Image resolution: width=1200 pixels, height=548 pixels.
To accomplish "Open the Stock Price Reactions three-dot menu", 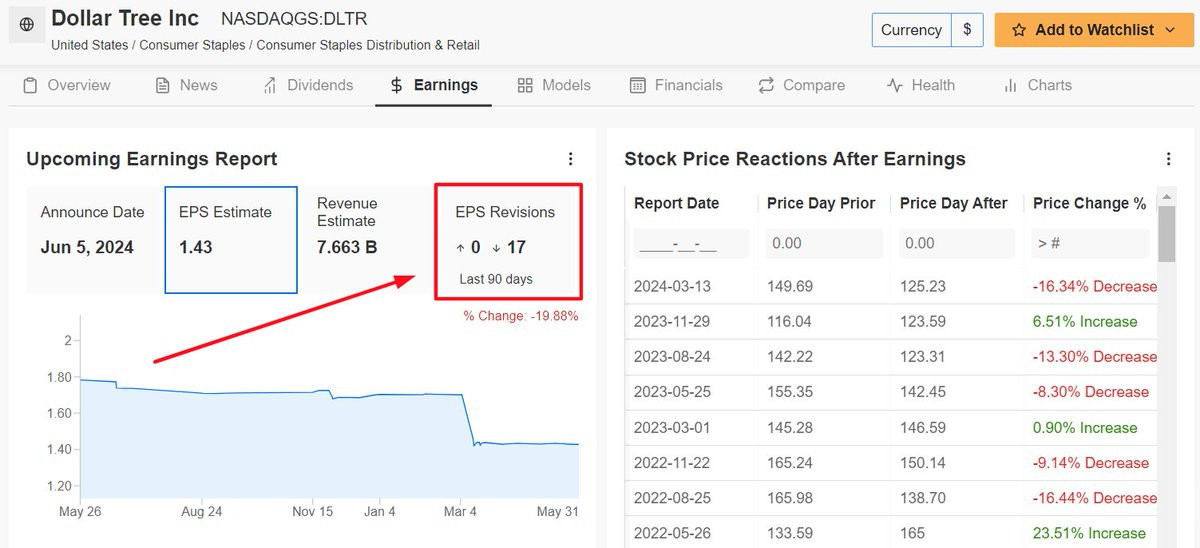I will click(1168, 159).
